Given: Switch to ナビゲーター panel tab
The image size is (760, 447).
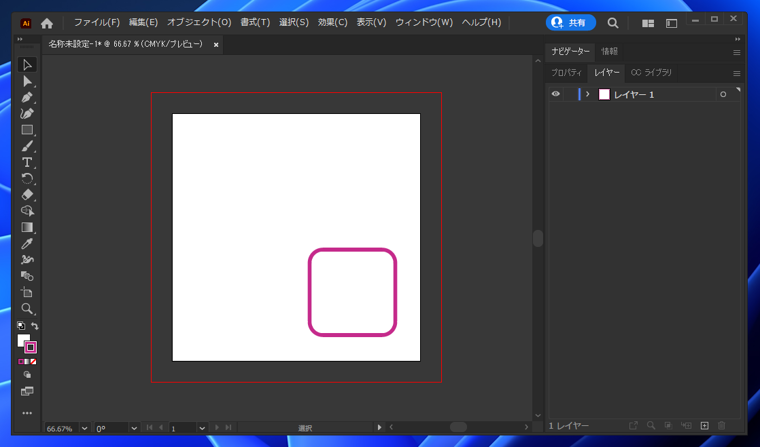Looking at the screenshot, I should coord(570,51).
